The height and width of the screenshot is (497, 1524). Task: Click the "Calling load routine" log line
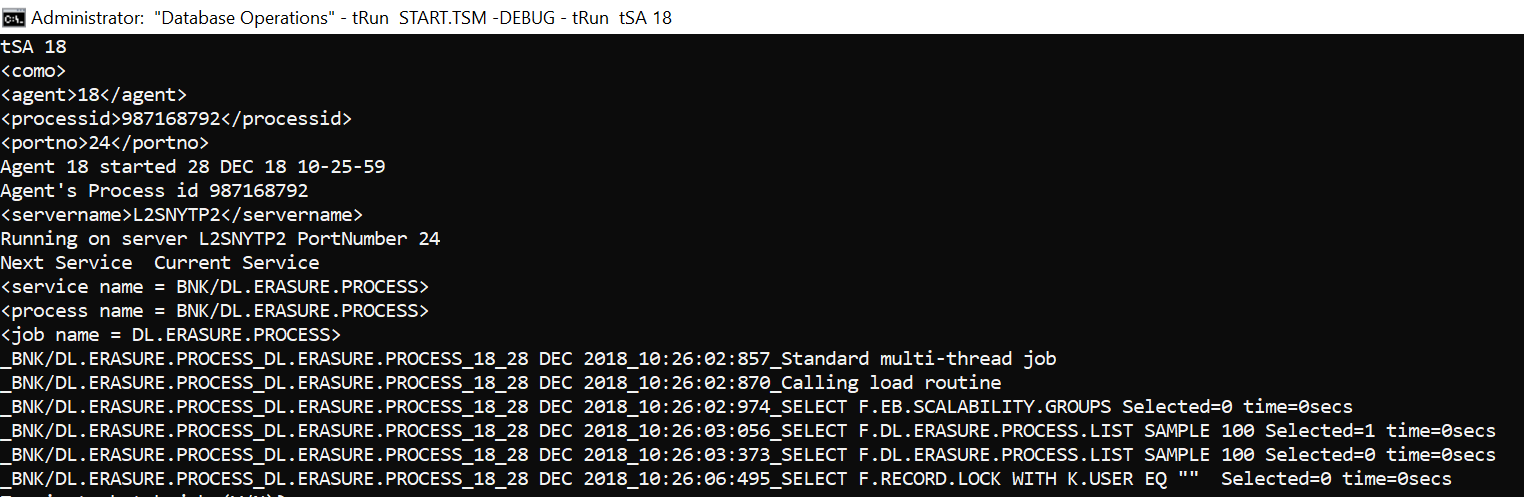point(500,383)
